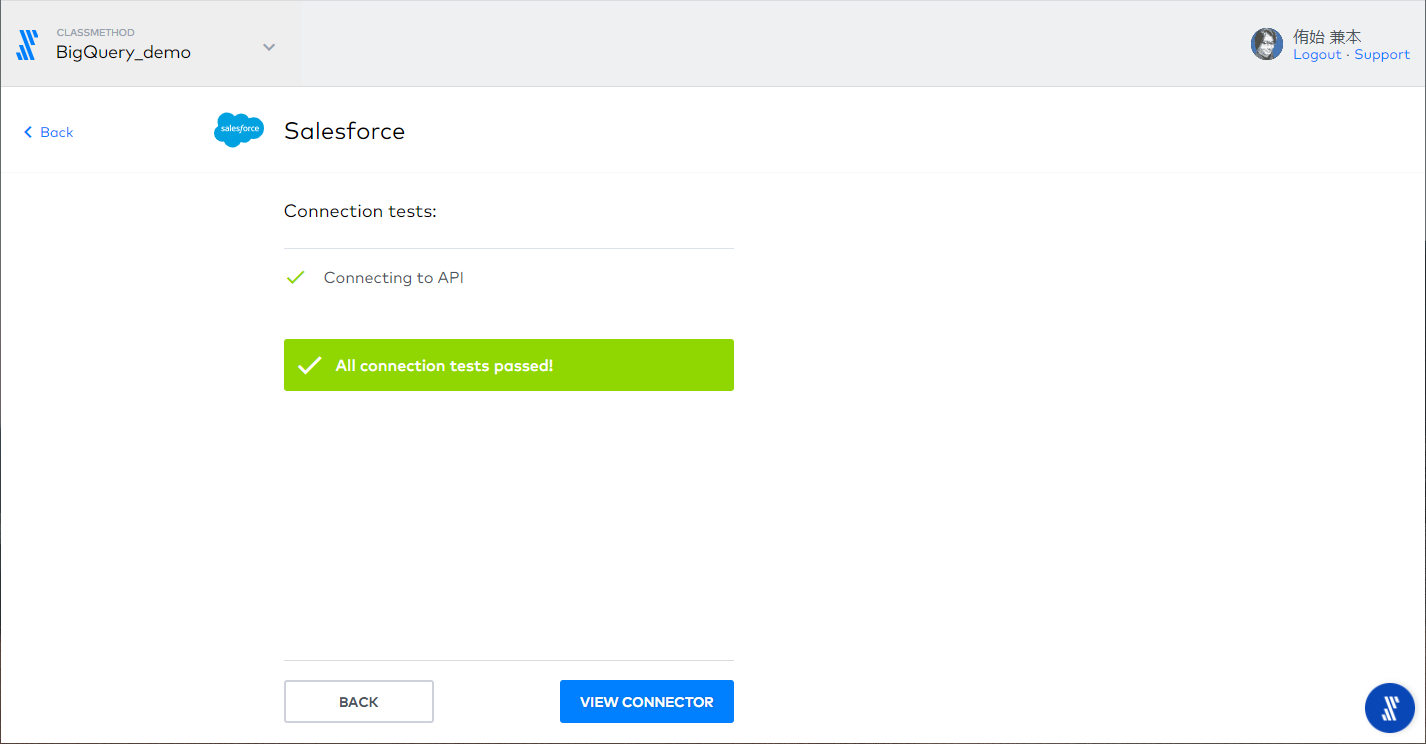Click the Connecting to API test entry
Image resolution: width=1426 pixels, height=744 pixels.
(x=393, y=277)
